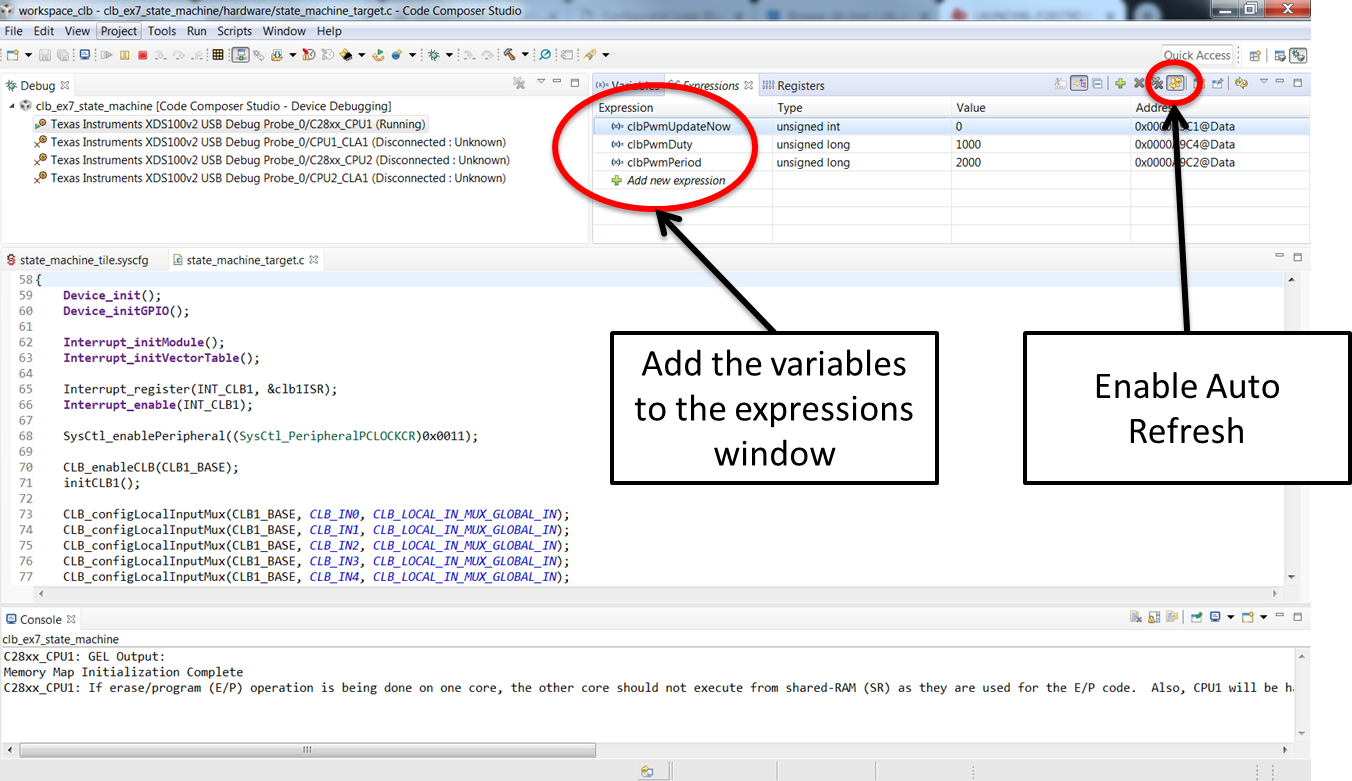Image resolution: width=1352 pixels, height=781 pixels.
Task: Open the Run menu
Action: coord(197,31)
